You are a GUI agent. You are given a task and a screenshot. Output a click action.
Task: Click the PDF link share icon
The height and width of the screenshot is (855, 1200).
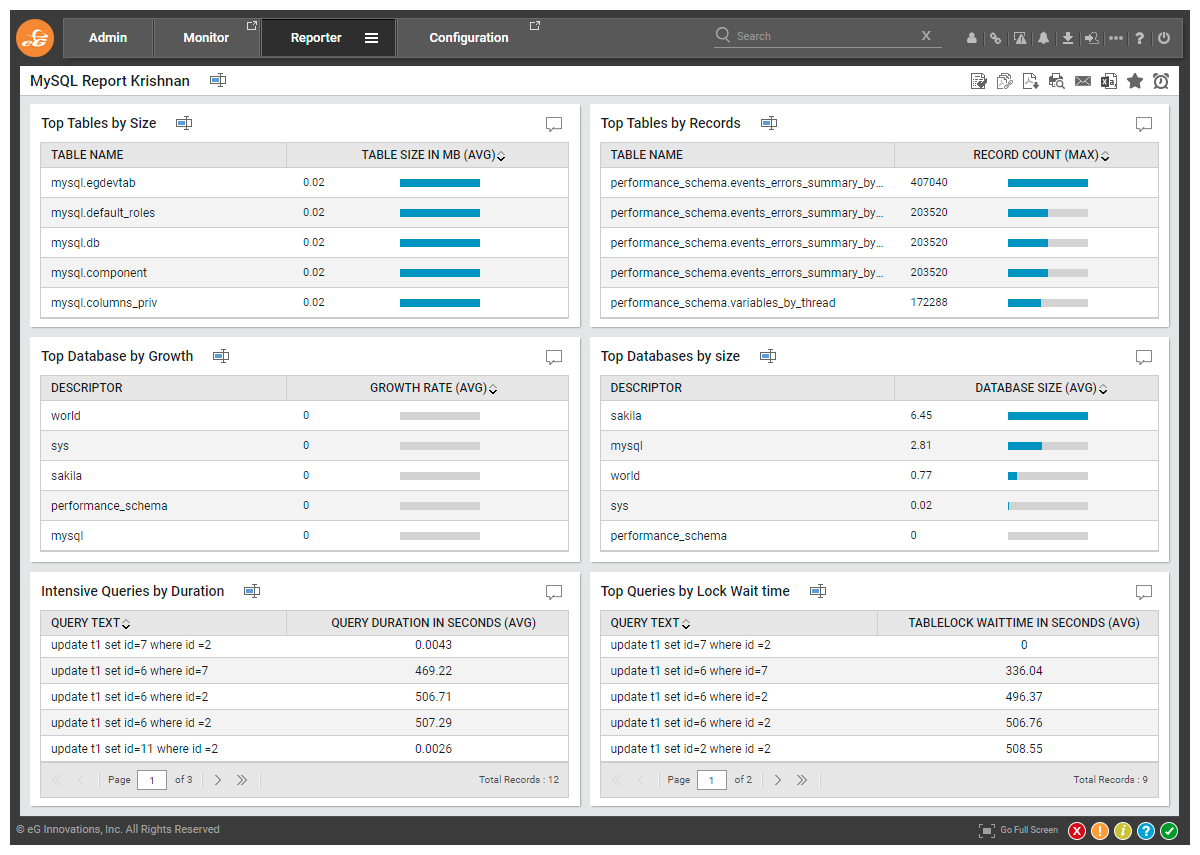(1005, 81)
